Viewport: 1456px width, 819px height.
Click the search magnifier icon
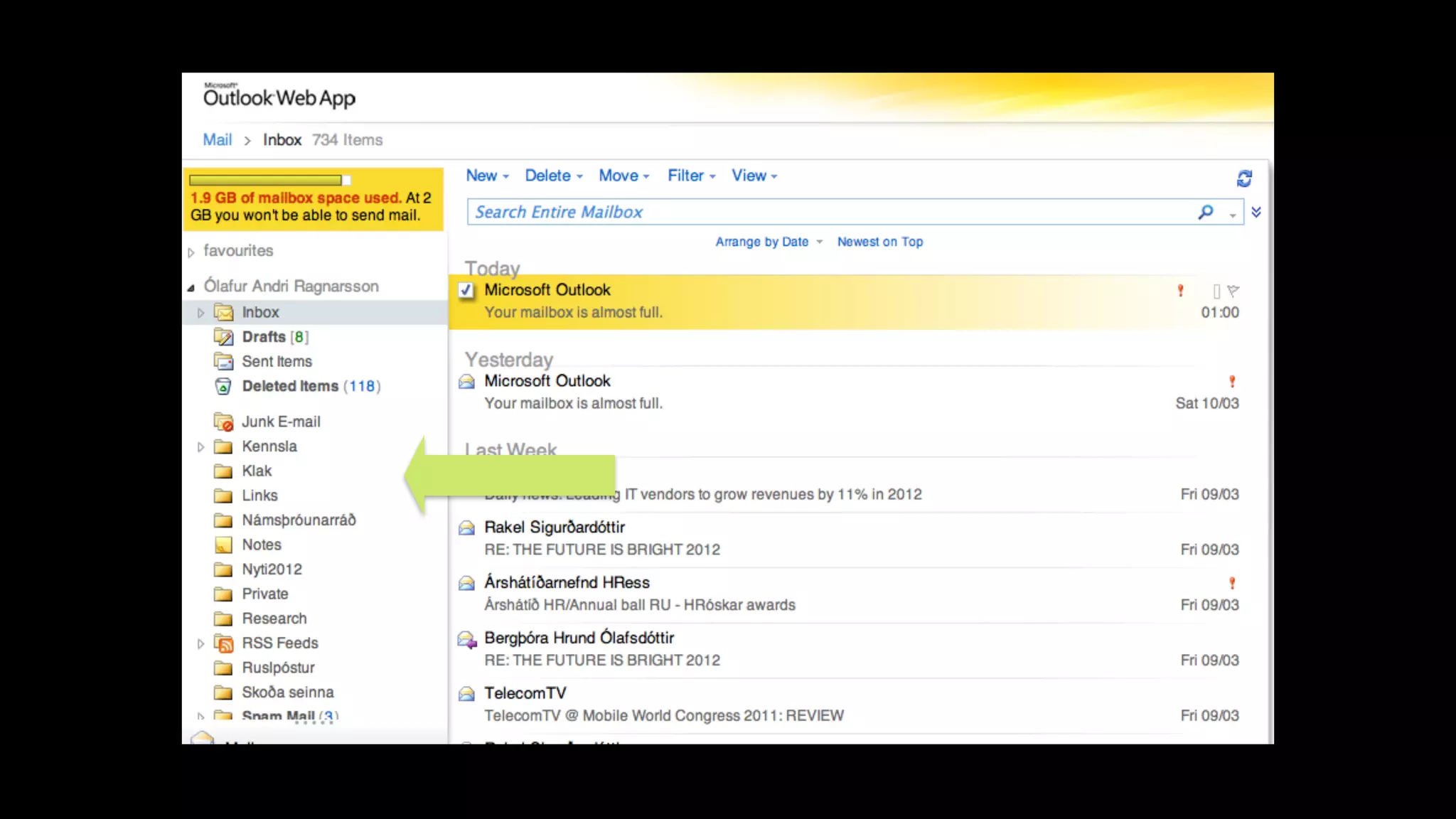(1205, 212)
